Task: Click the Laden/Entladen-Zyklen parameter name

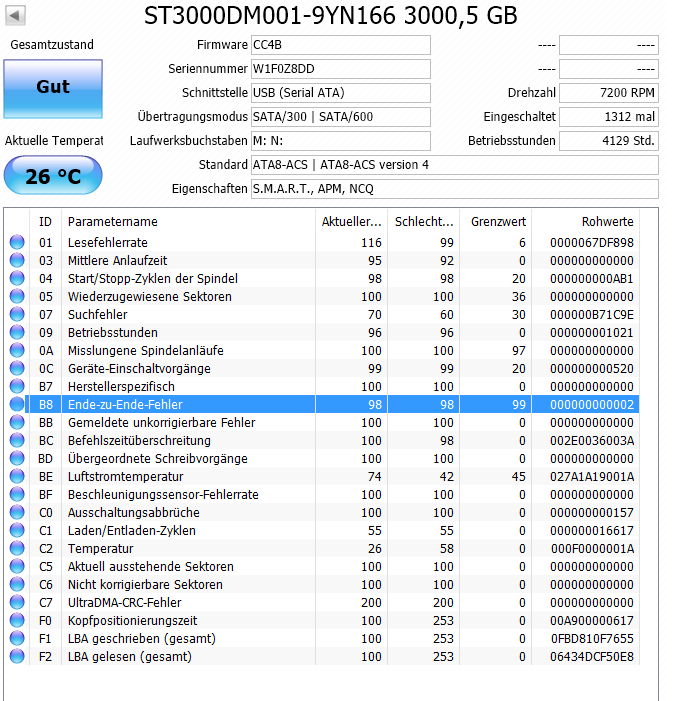Action: (x=132, y=531)
